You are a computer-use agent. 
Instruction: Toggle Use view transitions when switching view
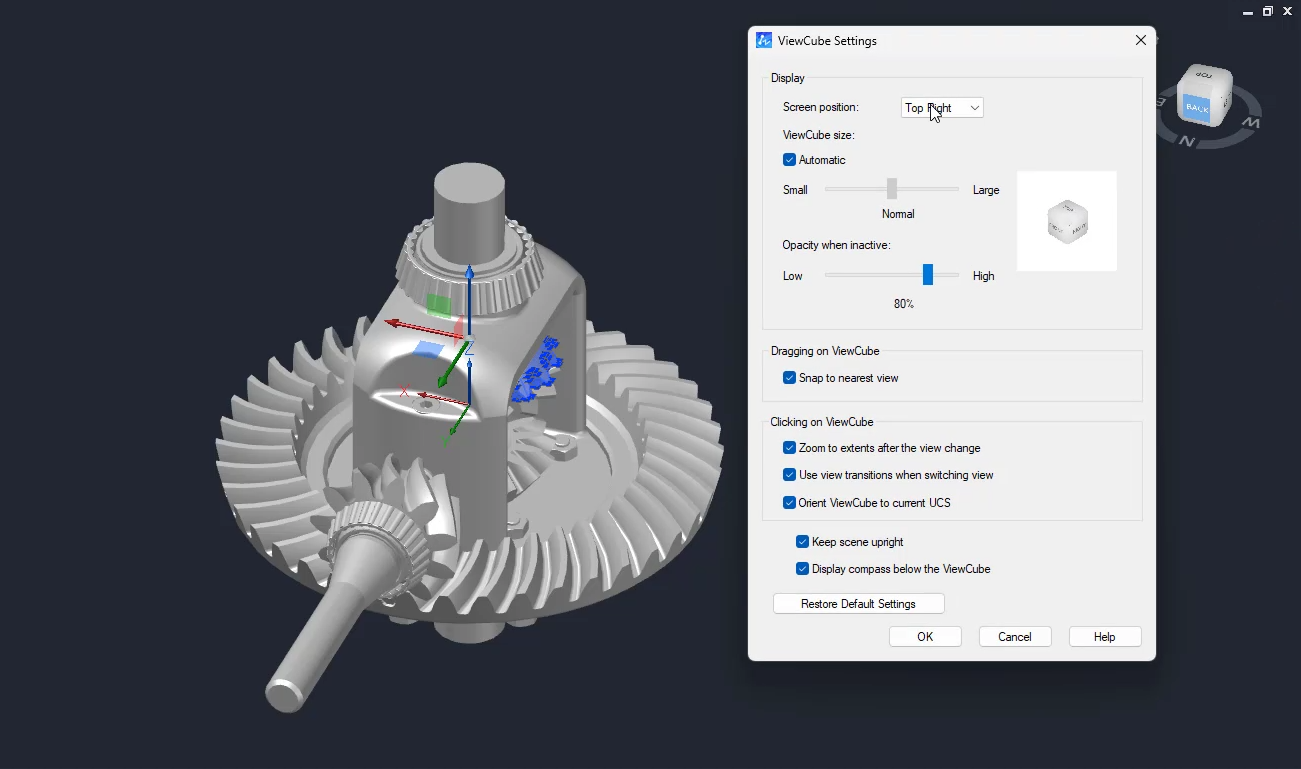click(x=790, y=475)
